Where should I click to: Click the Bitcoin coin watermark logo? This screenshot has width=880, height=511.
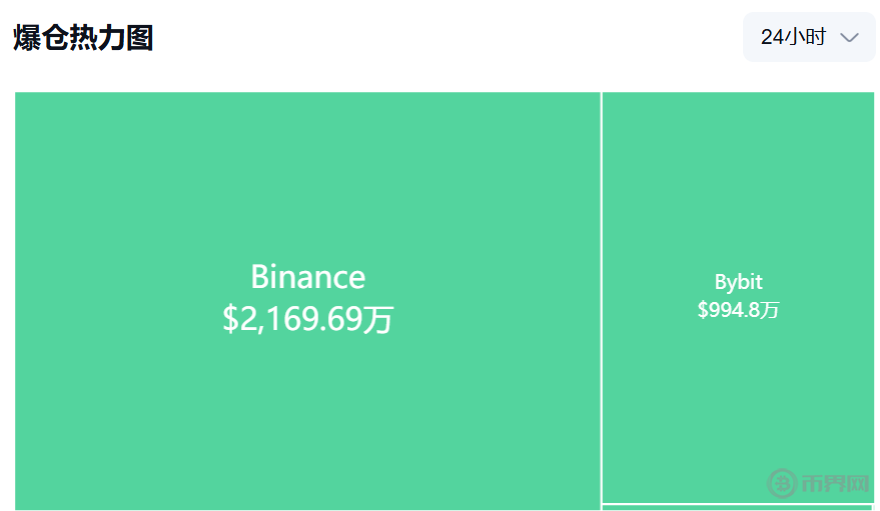click(x=782, y=483)
